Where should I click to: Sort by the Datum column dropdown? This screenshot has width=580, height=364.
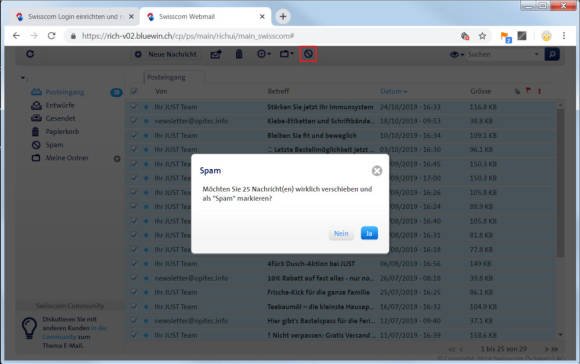[394, 91]
